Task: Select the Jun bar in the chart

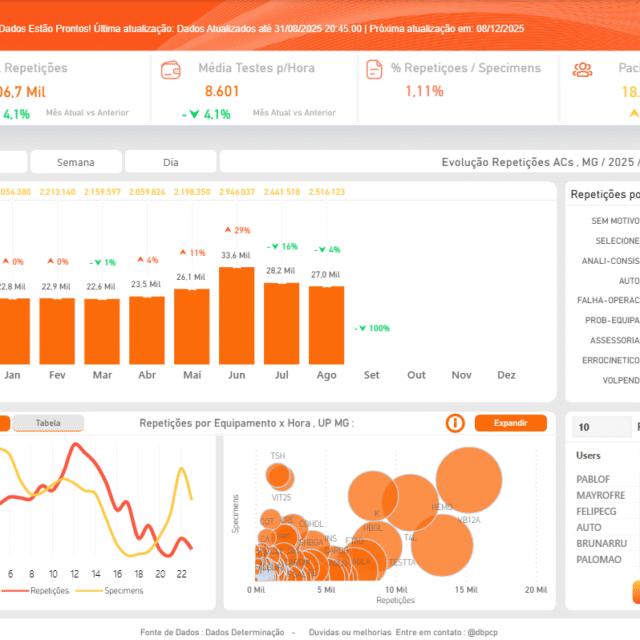Action: (236, 315)
